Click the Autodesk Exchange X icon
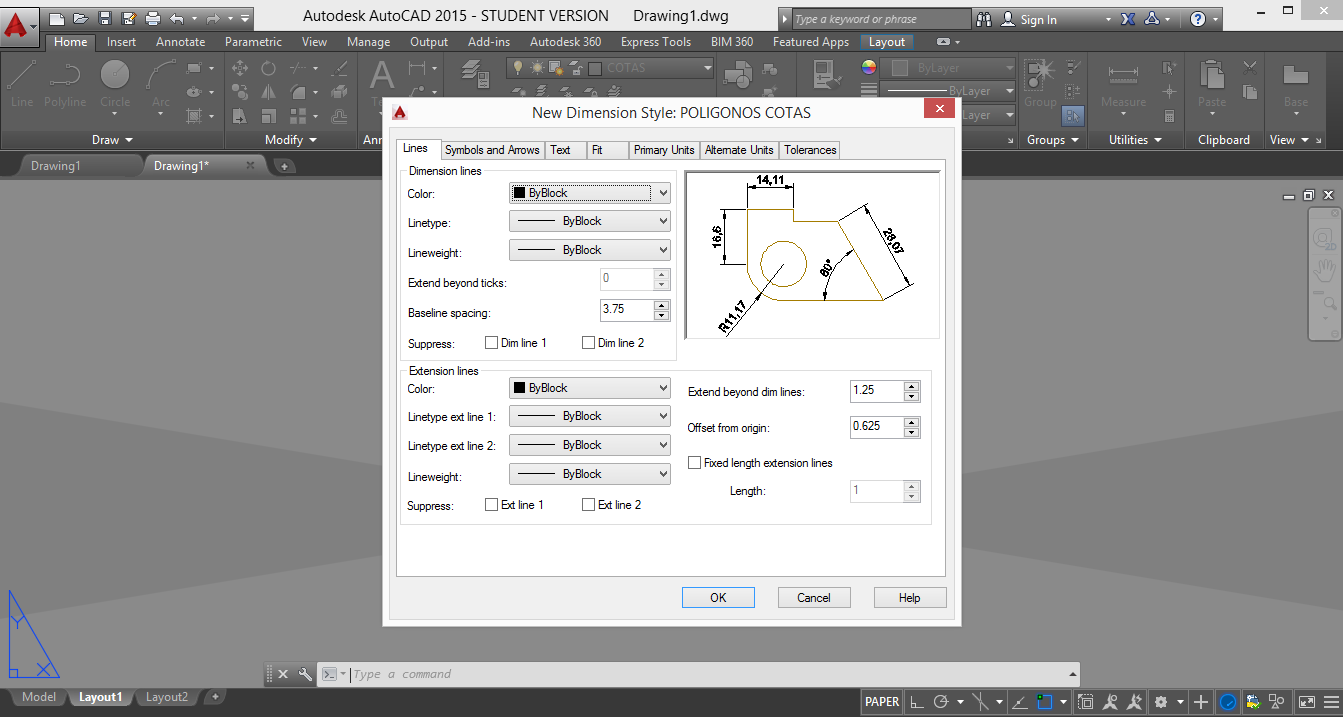 pos(1128,19)
